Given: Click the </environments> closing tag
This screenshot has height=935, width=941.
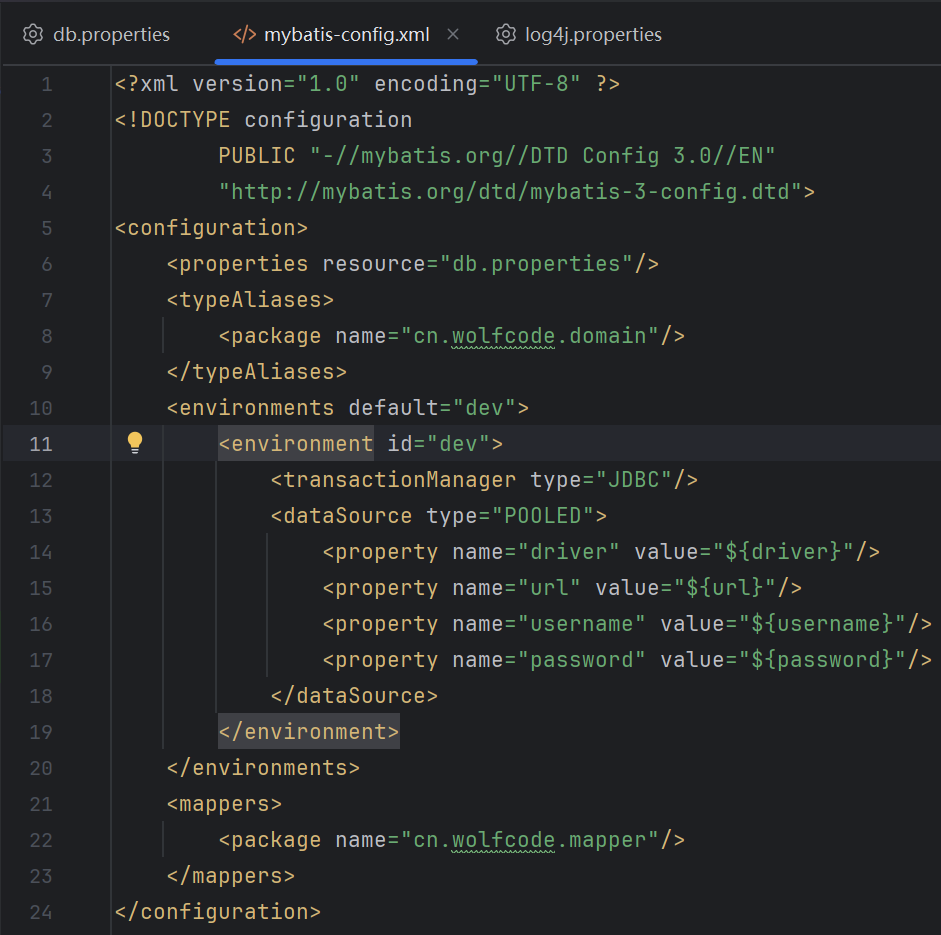Looking at the screenshot, I should pyautogui.click(x=263, y=768).
